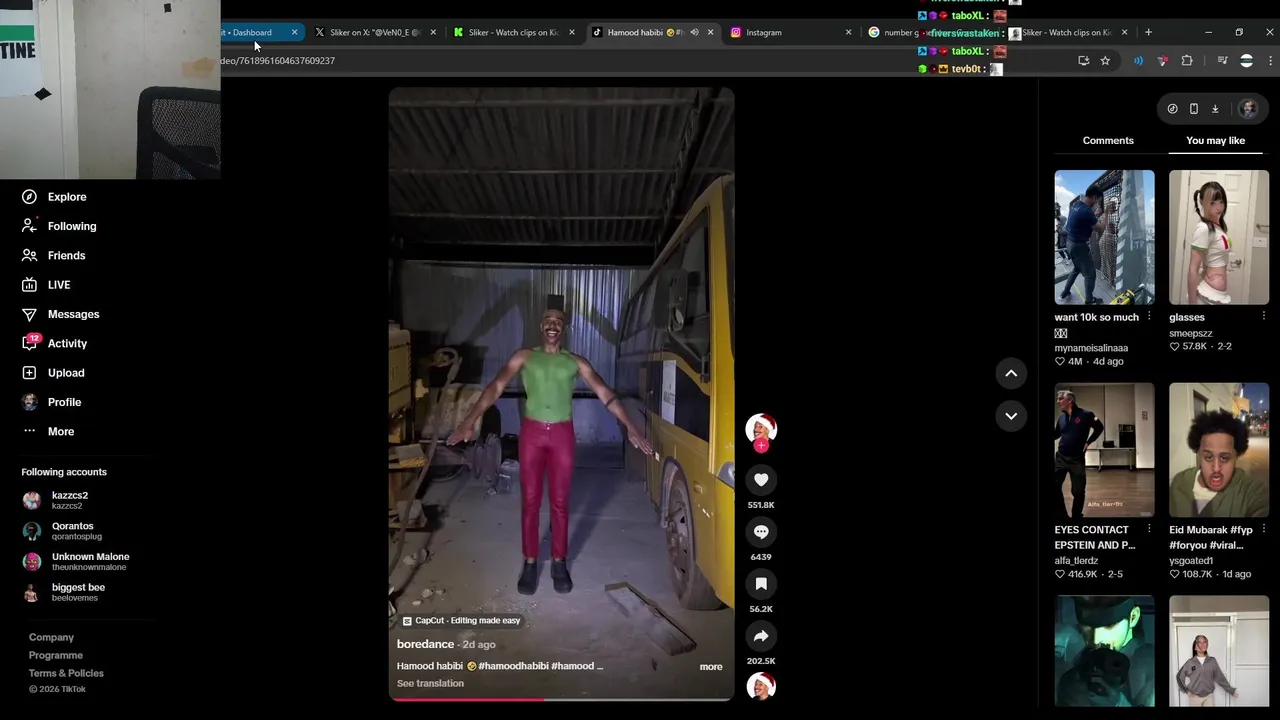This screenshot has height=720, width=1280.
Task: Mute the Hamood habibi tab audio
Action: coord(694,32)
